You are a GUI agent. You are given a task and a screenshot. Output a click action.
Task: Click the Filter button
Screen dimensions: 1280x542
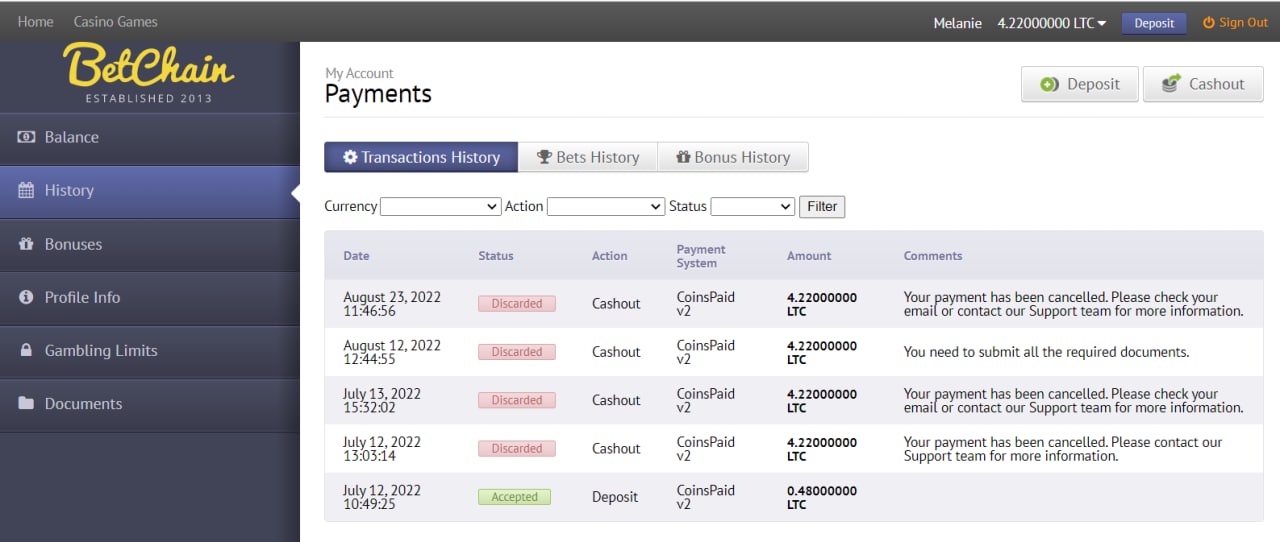click(x=822, y=206)
